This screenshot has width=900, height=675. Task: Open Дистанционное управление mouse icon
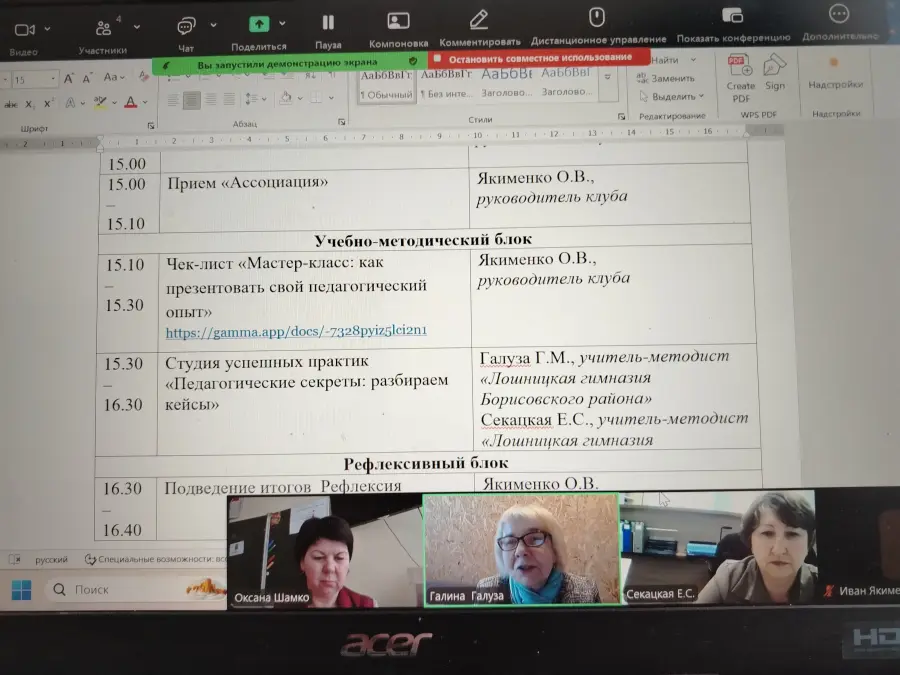597,17
